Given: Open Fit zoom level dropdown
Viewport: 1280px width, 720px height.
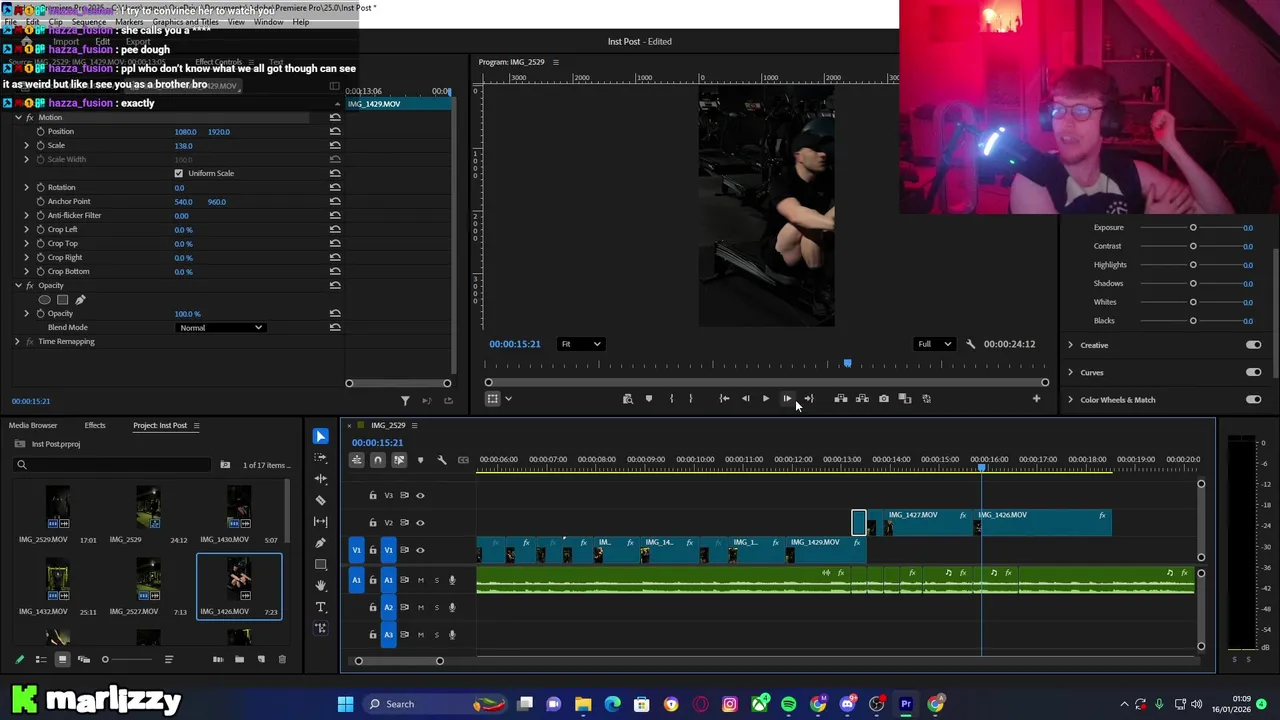Looking at the screenshot, I should 580,344.
